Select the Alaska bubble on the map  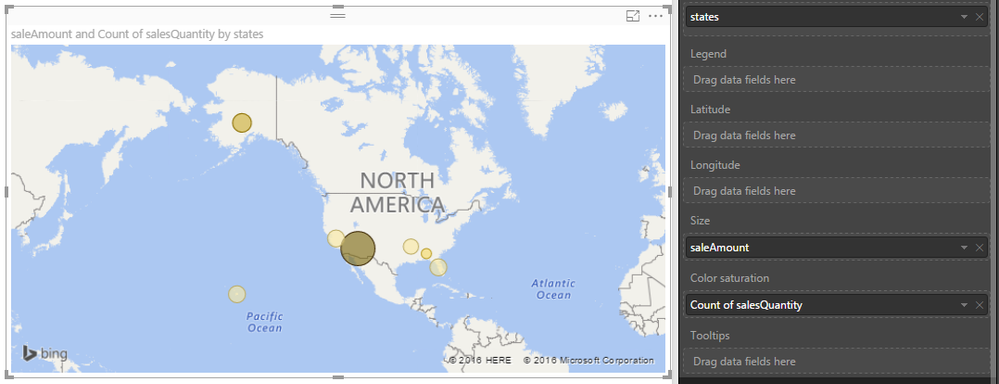242,123
